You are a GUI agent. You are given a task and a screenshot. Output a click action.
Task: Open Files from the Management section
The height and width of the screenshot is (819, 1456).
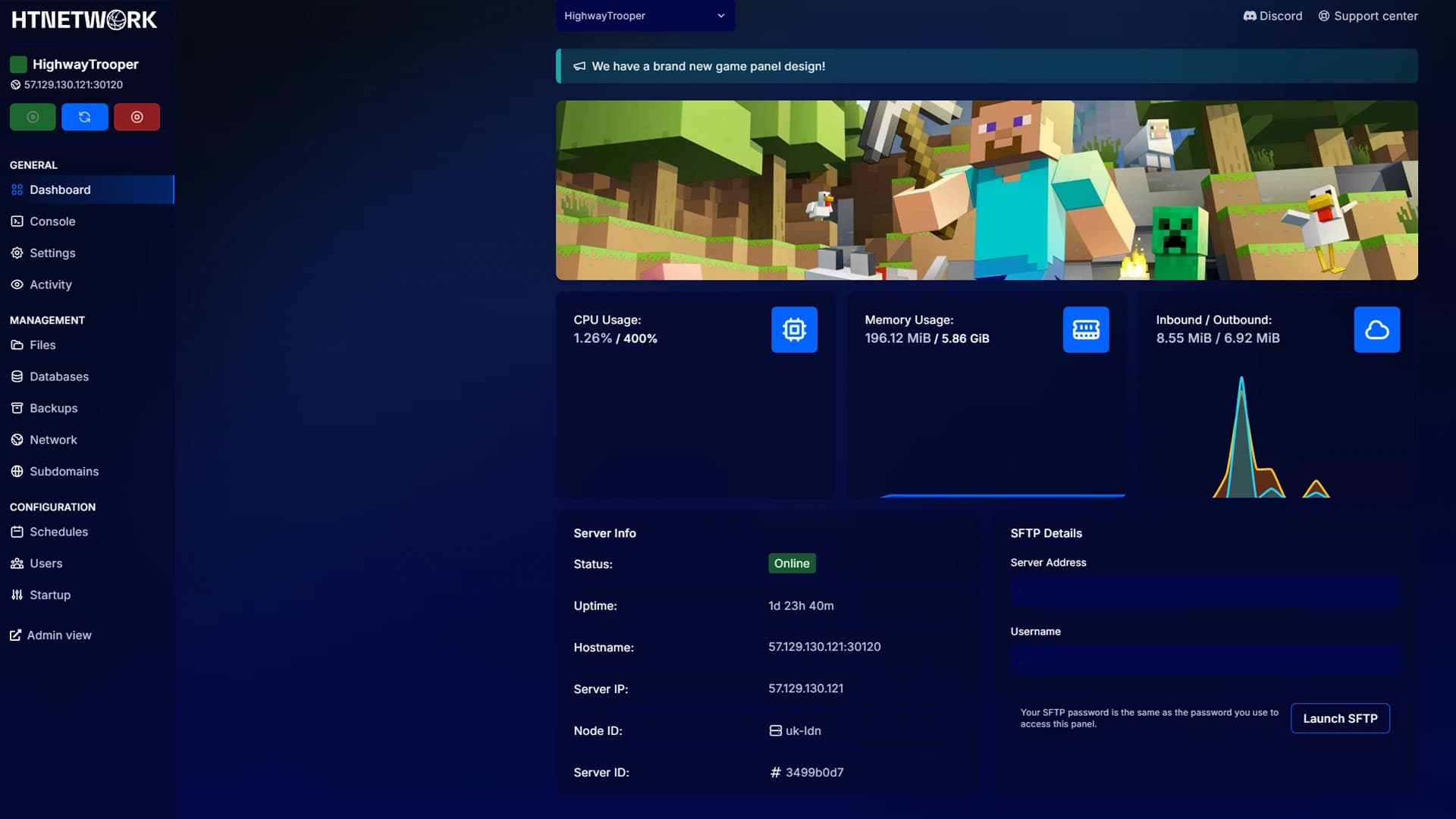pos(42,344)
